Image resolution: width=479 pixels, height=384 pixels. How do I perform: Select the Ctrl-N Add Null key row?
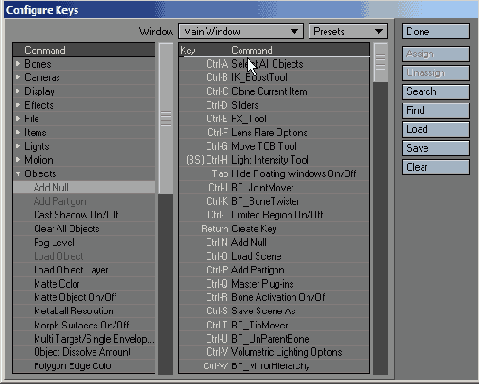274,242
